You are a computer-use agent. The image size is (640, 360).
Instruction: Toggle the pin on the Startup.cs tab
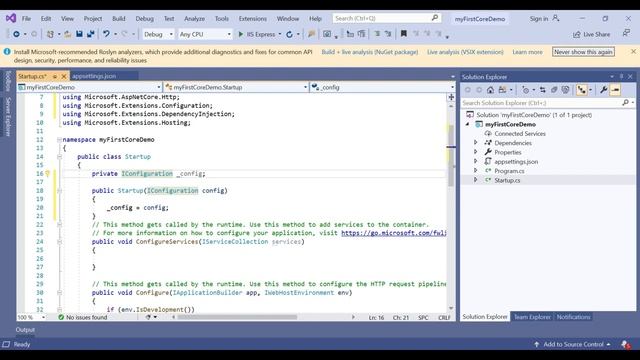coord(55,76)
